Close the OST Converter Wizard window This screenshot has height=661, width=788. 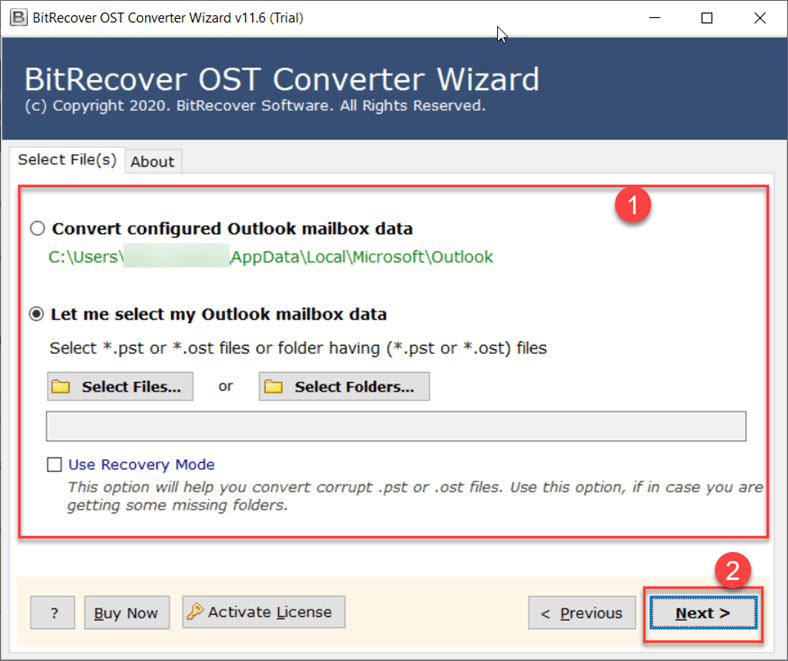[x=760, y=18]
